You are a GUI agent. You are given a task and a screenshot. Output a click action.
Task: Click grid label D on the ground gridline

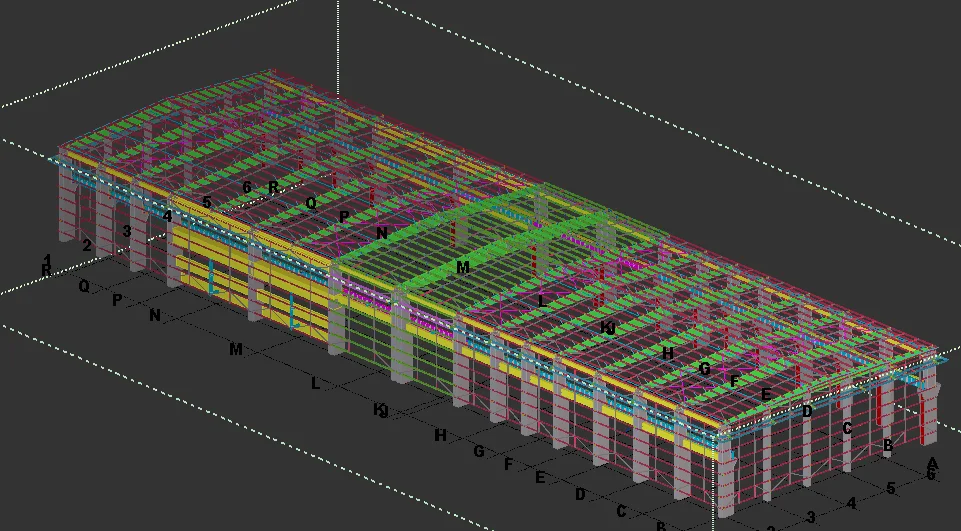click(580, 494)
